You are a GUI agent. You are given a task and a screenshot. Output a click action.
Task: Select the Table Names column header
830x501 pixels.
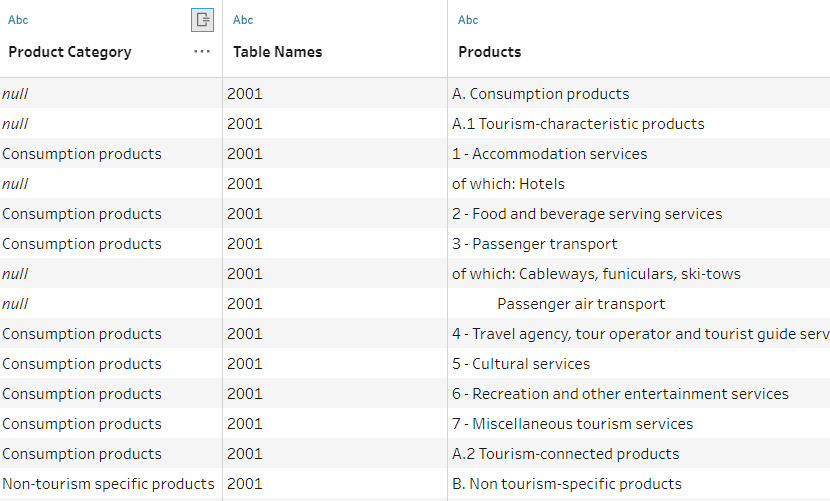point(278,52)
